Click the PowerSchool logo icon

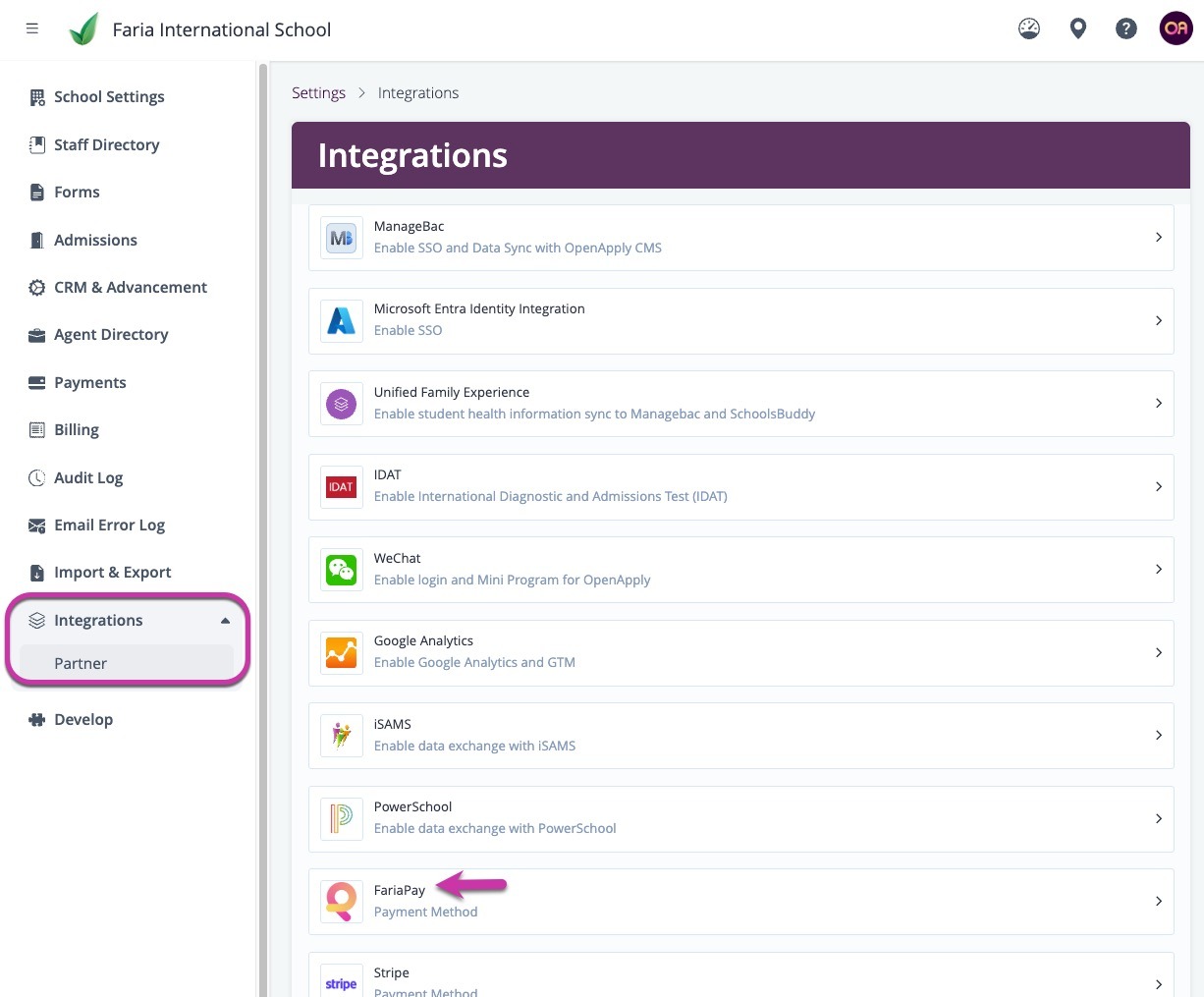click(341, 818)
